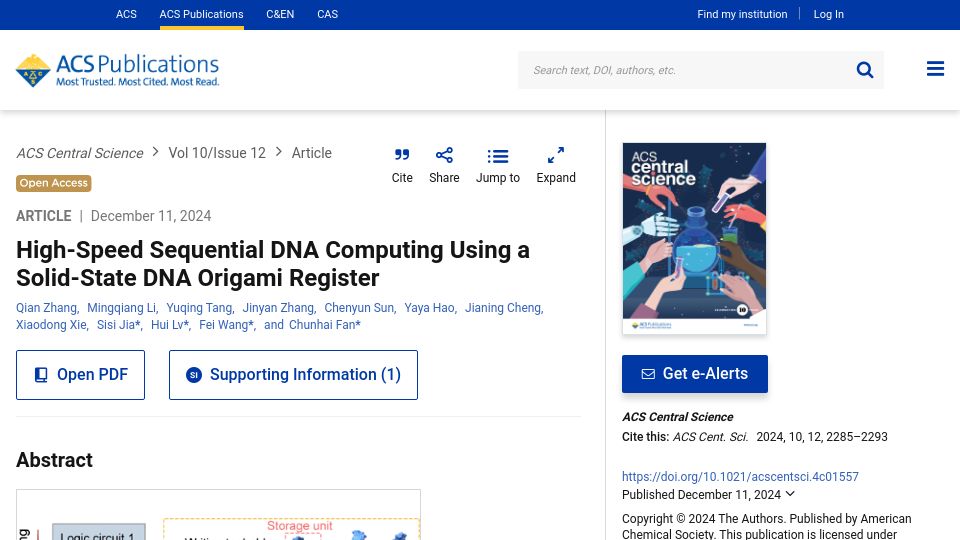Screen dimensions: 960x540
Task: Click the Abstract heading
Action: point(54,460)
